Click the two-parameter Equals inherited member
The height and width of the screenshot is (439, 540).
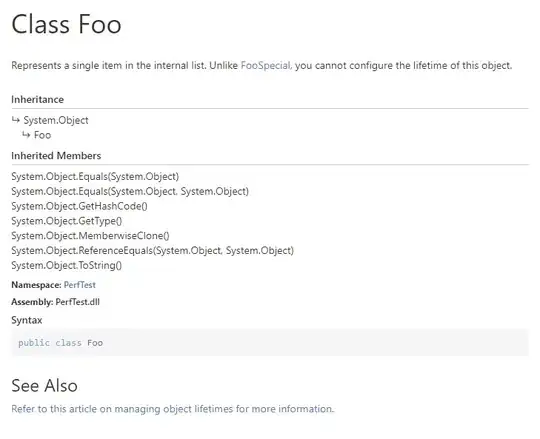[130, 191]
